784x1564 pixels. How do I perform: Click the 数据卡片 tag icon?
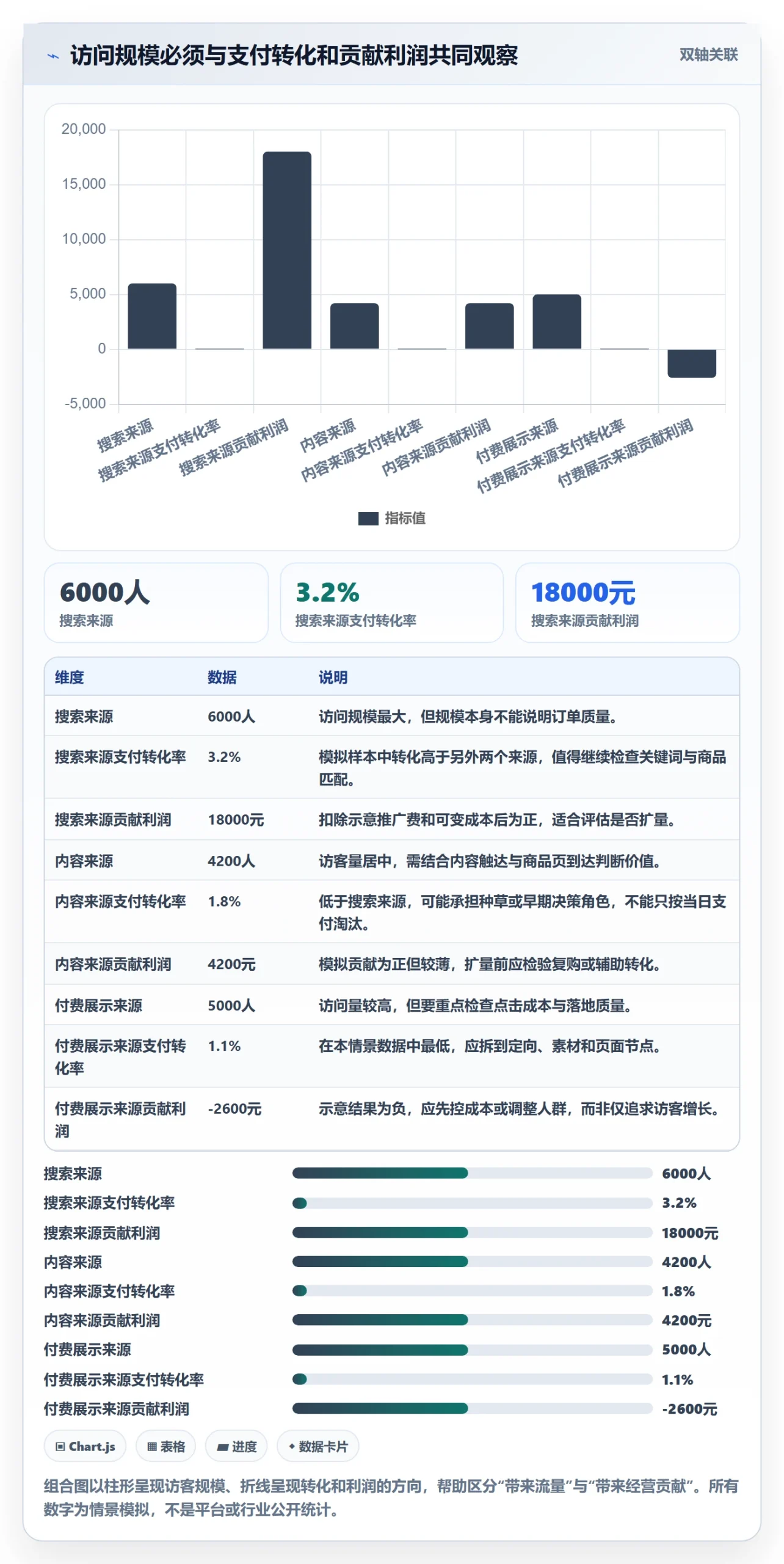coord(292,1446)
